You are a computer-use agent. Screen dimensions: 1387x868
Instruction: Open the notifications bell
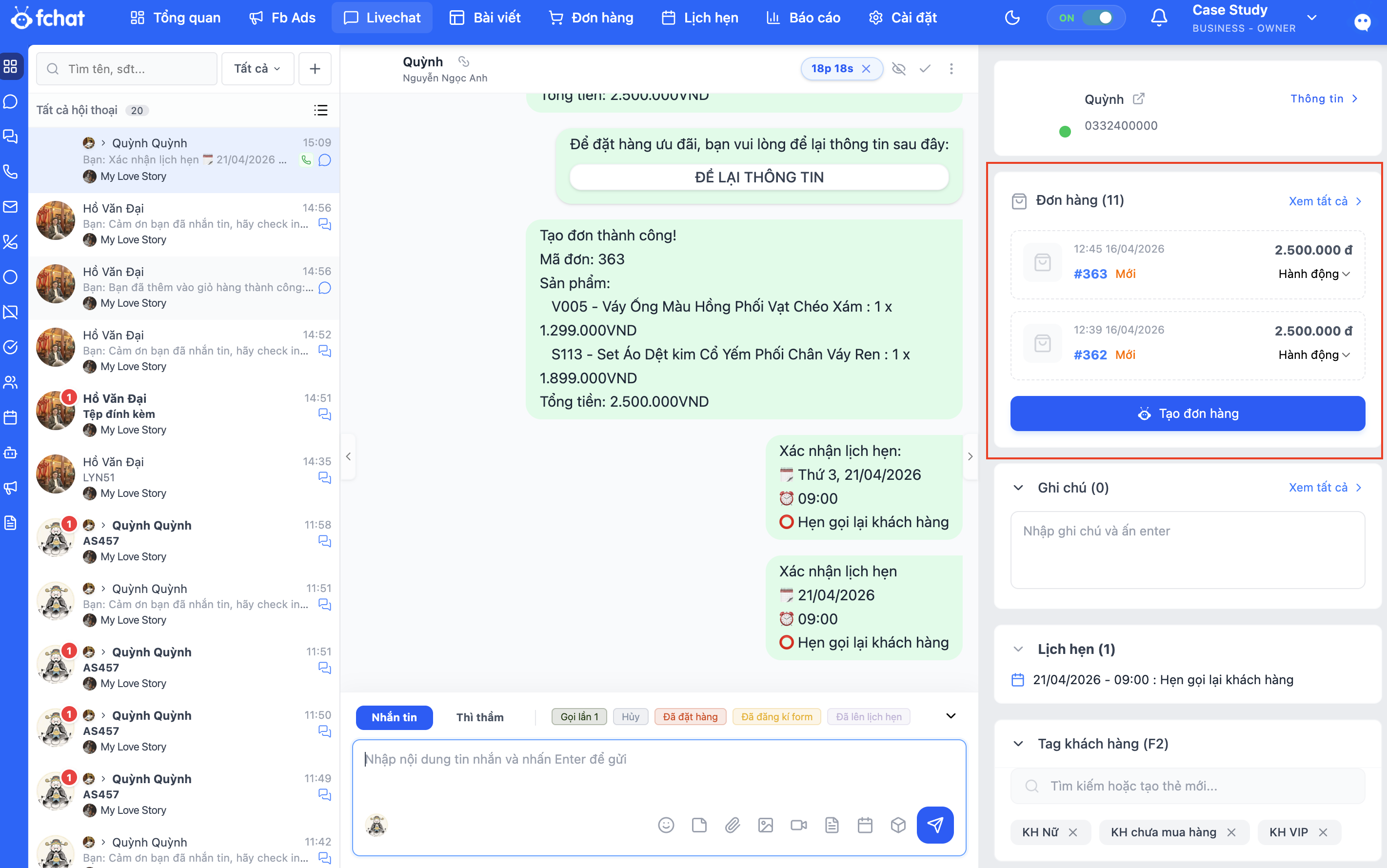tap(1158, 18)
